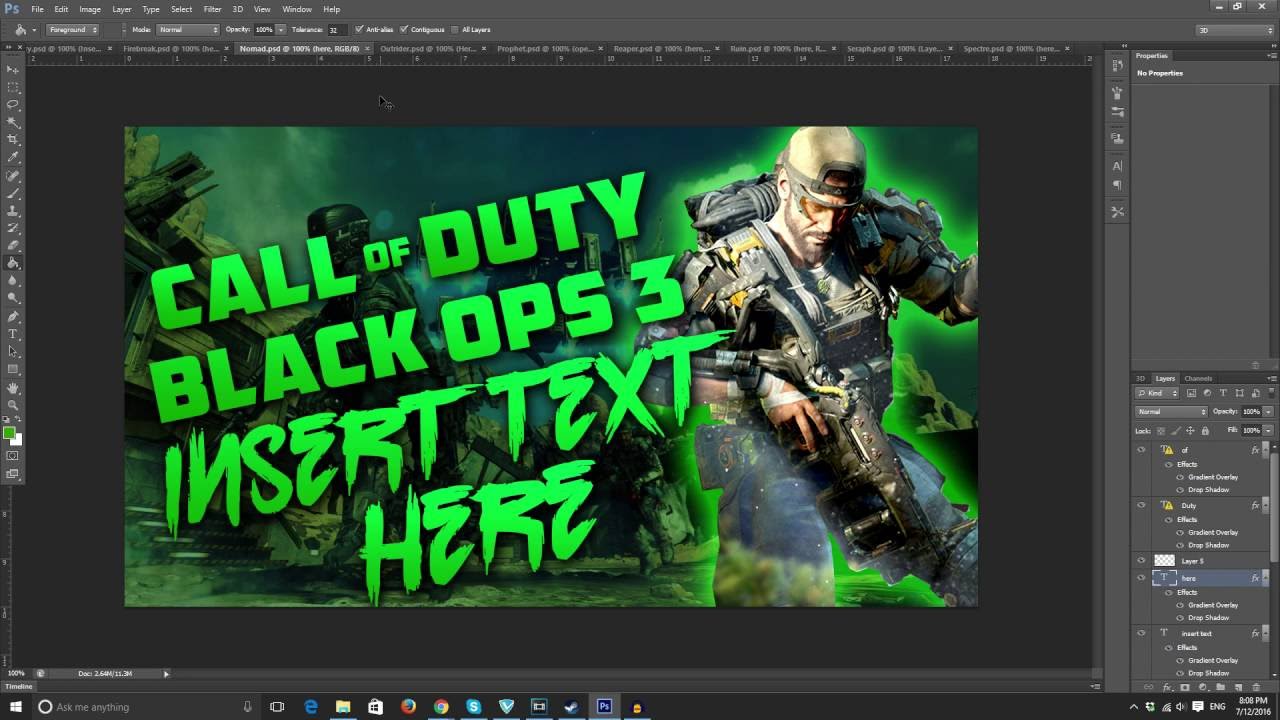
Task: Select the Dodge tool
Action: (13, 298)
